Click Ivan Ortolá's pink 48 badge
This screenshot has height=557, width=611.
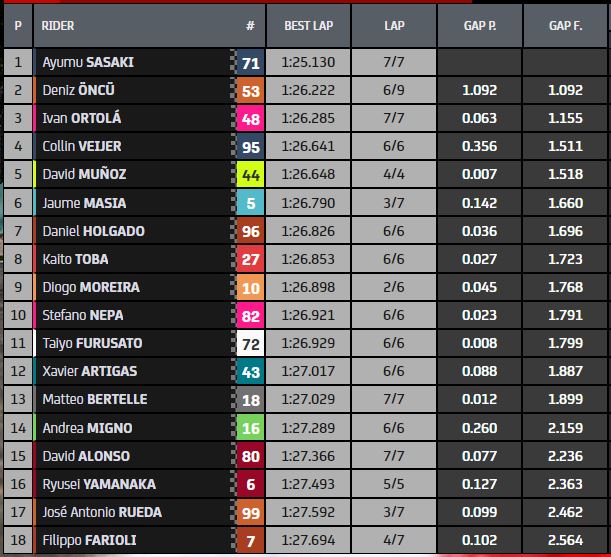click(250, 118)
